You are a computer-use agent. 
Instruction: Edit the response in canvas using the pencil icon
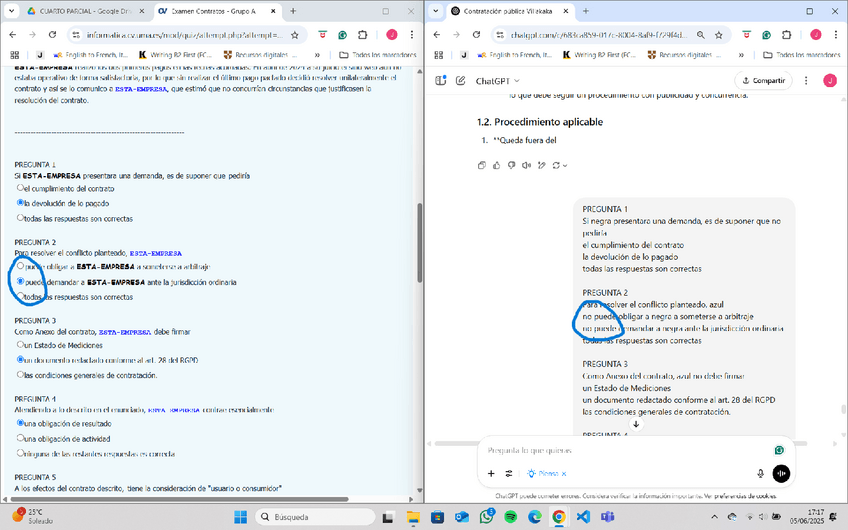pos(541,165)
